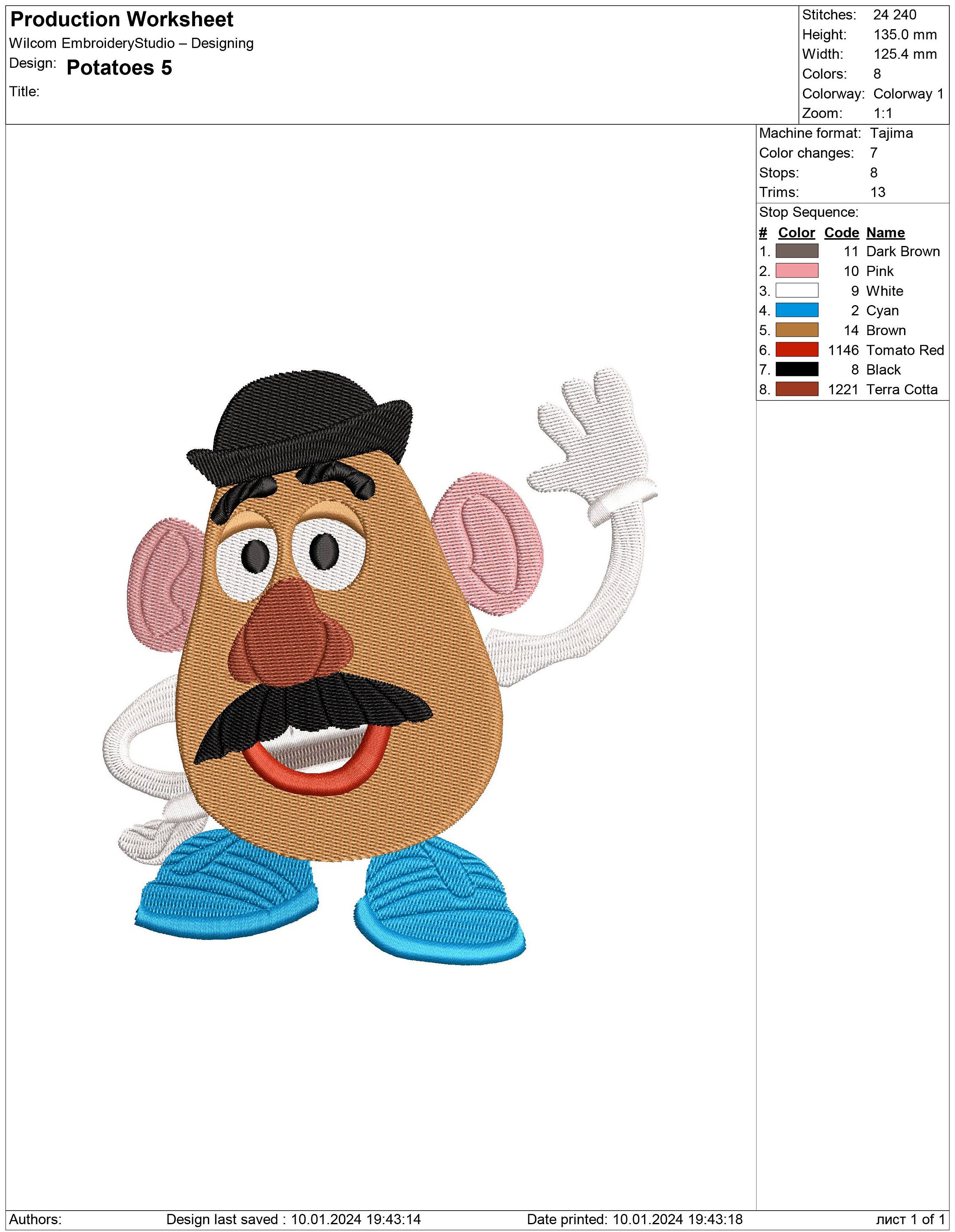Click the 'Tomato Red' name text
The image size is (955, 1232).
pos(905,350)
